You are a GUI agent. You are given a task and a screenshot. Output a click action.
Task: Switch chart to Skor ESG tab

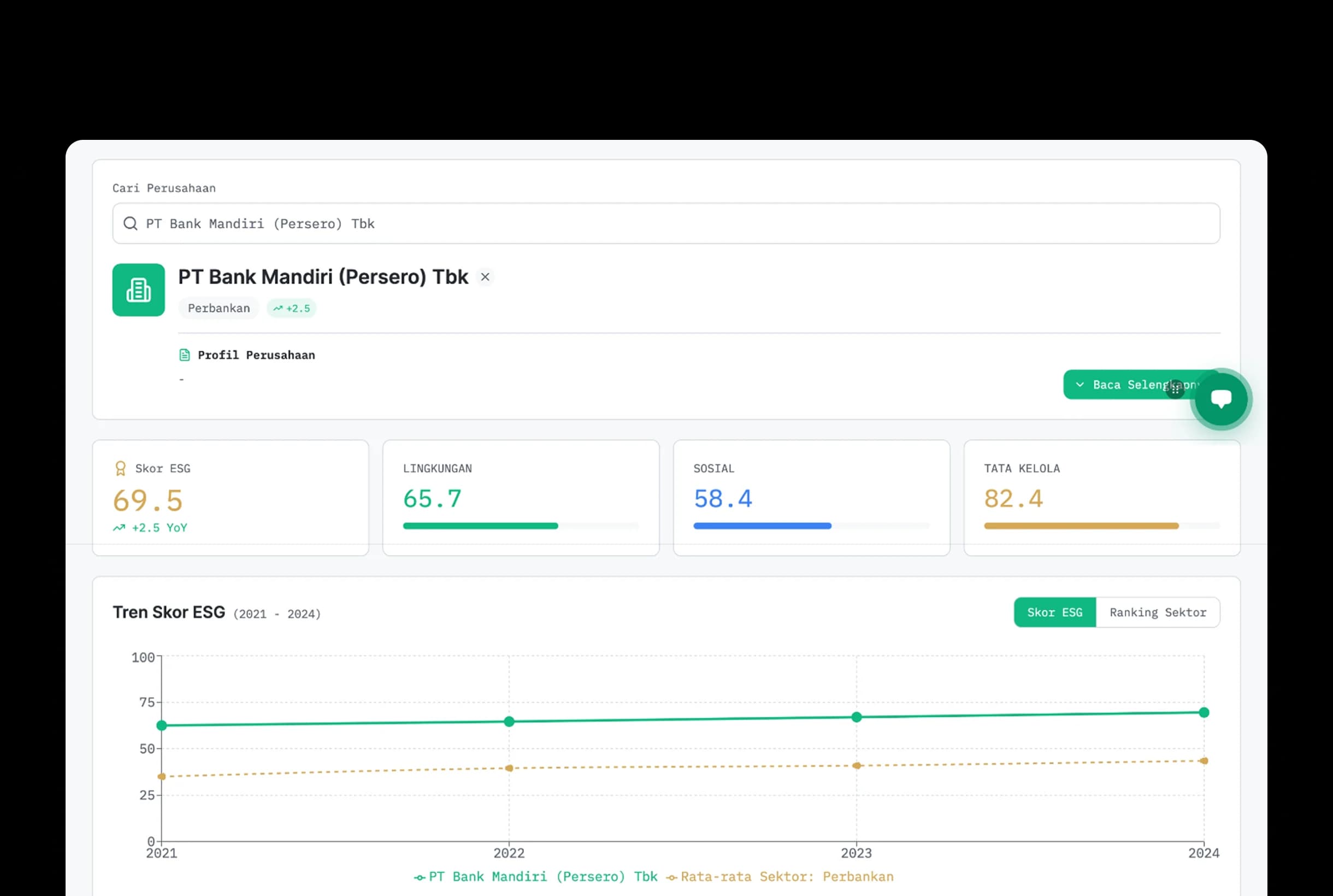point(1055,612)
